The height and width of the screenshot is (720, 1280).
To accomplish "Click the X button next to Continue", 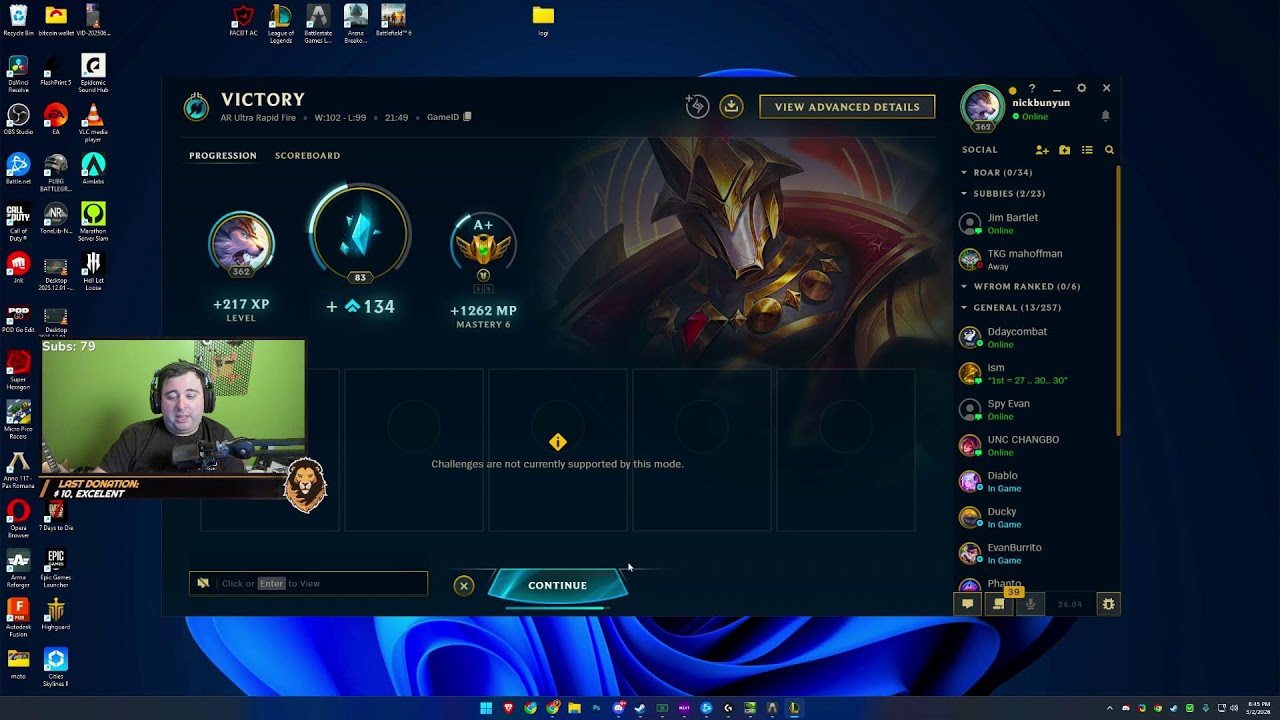I will click(463, 586).
